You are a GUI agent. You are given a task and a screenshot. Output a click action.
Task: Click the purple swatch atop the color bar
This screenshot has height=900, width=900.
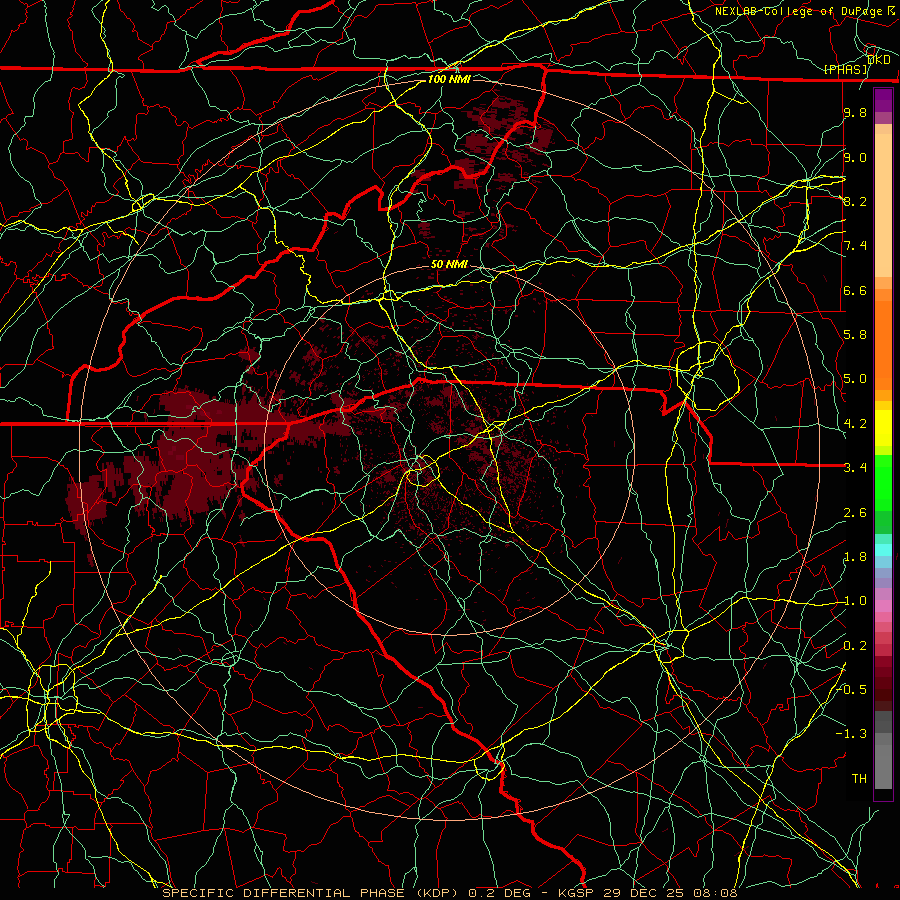tap(883, 100)
